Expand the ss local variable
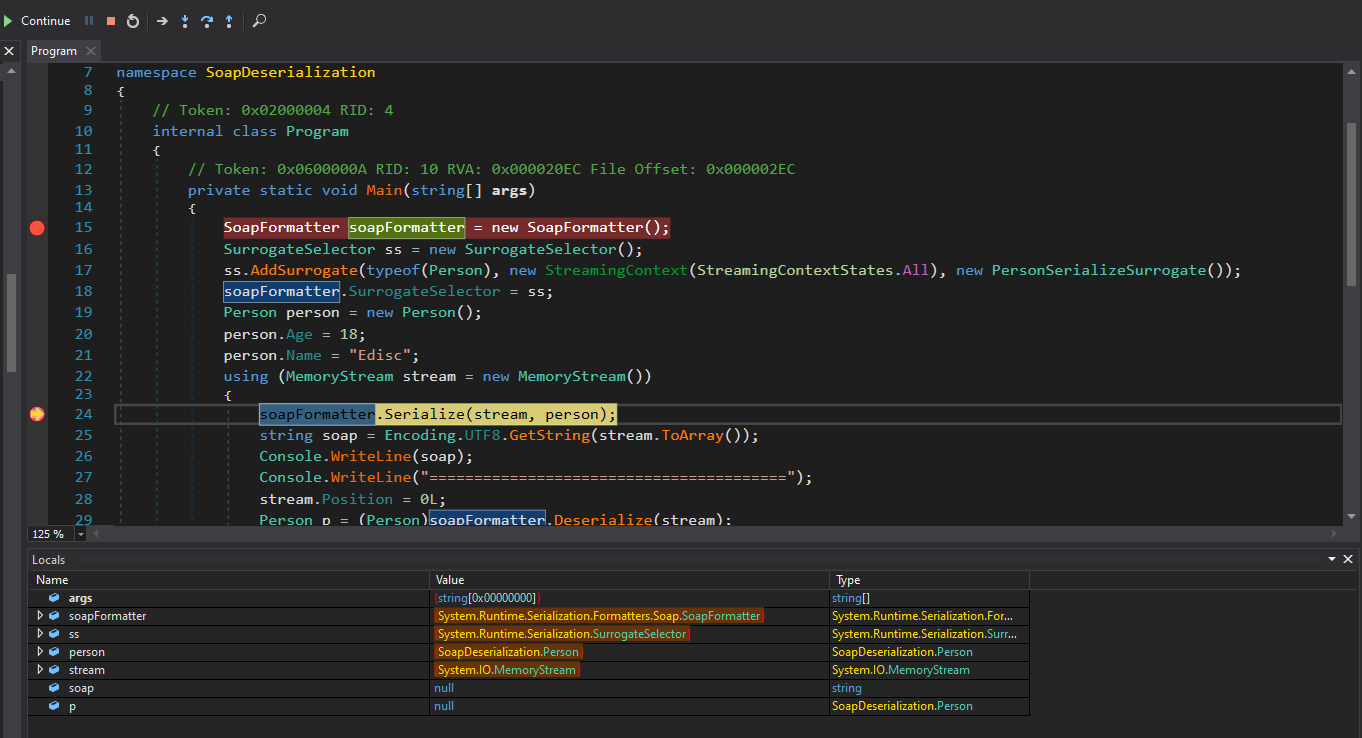Image resolution: width=1362 pixels, height=738 pixels. (40, 634)
